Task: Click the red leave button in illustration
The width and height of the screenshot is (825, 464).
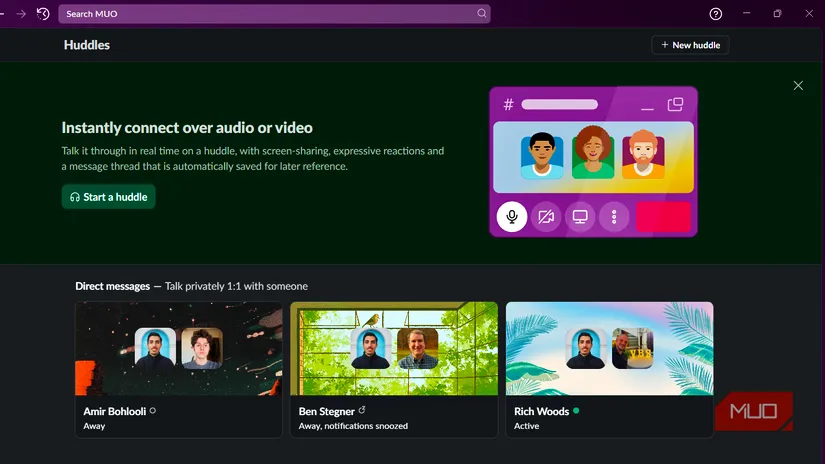Action: click(663, 216)
